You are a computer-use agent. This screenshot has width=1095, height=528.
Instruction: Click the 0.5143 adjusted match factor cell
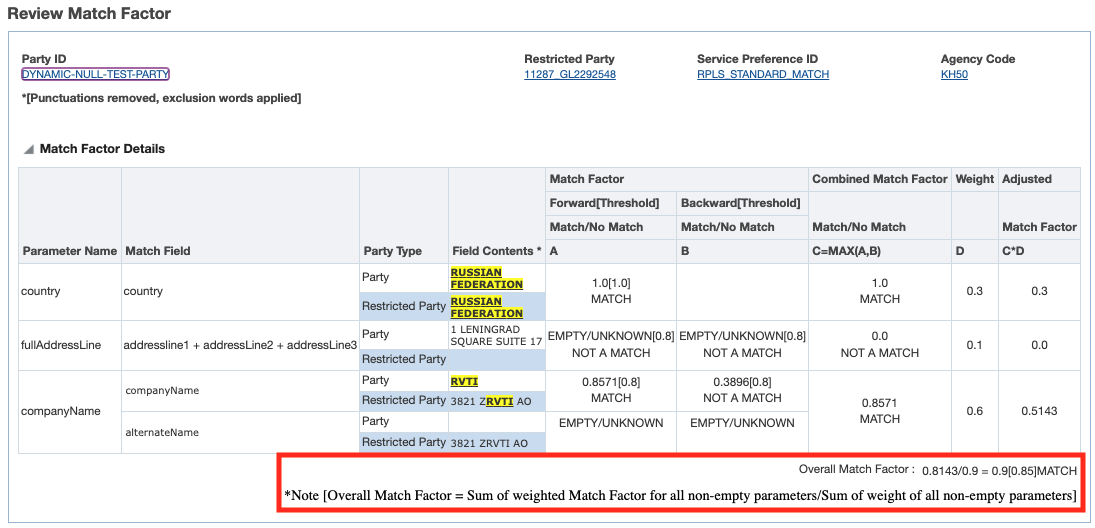click(x=1040, y=411)
